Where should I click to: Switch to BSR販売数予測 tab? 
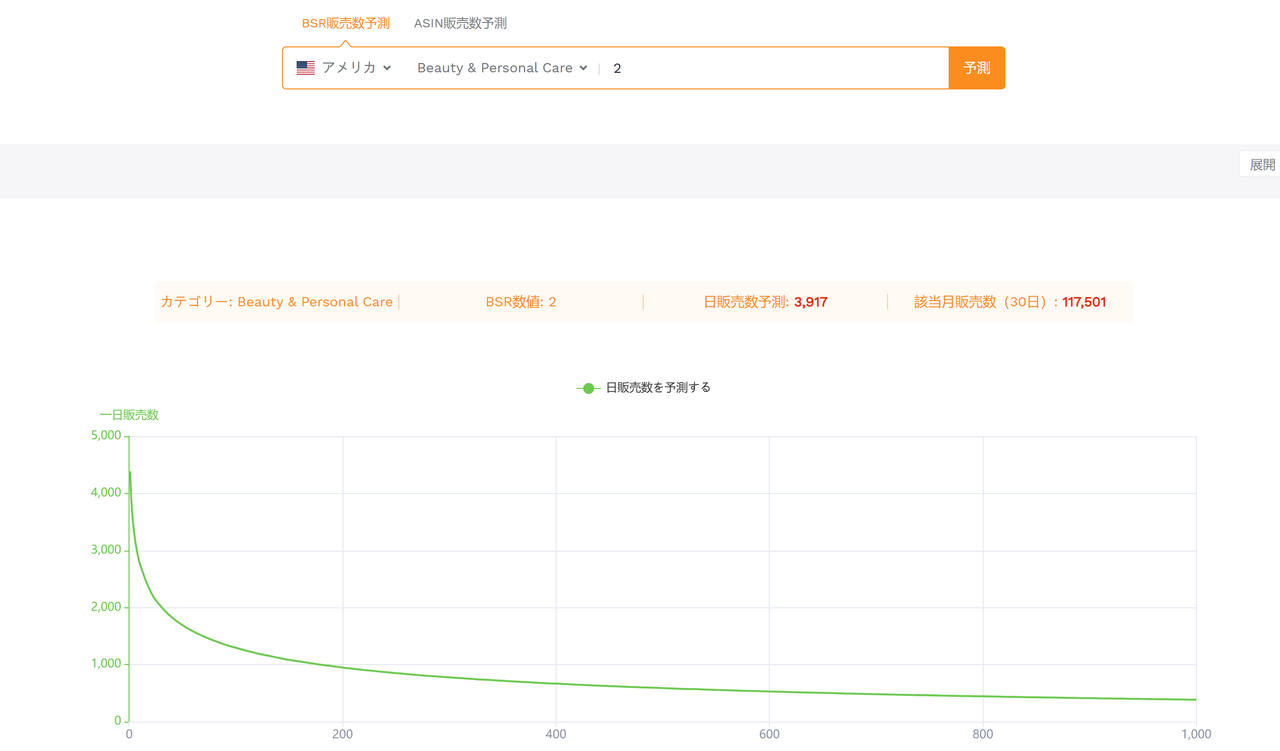coord(346,23)
